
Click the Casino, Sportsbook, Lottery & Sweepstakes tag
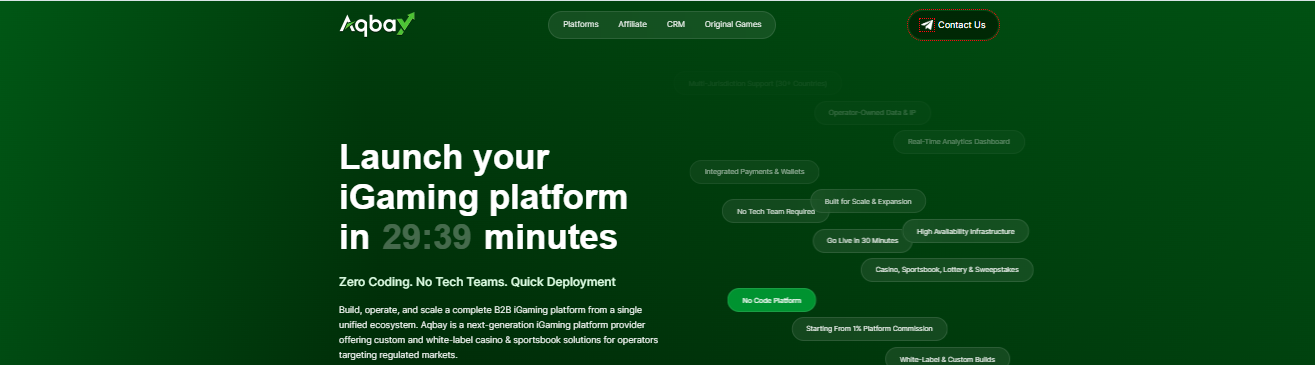(947, 270)
